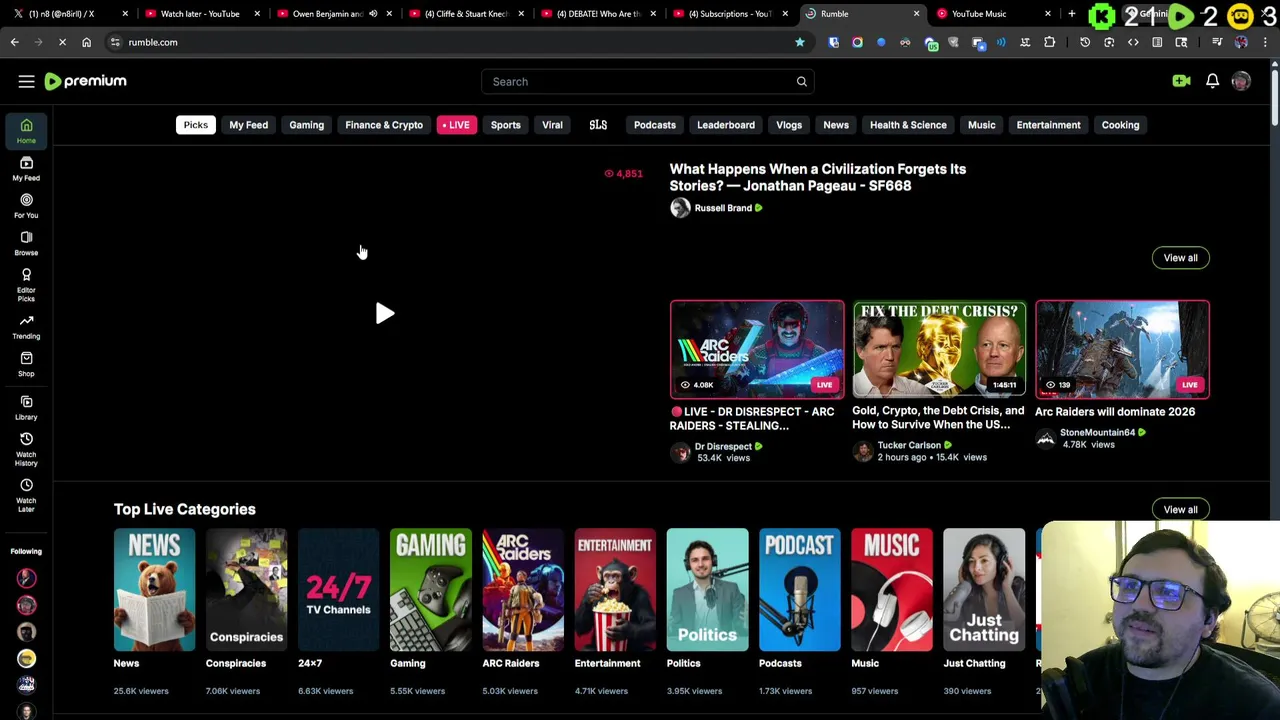Open the News live category

pyautogui.click(x=154, y=590)
